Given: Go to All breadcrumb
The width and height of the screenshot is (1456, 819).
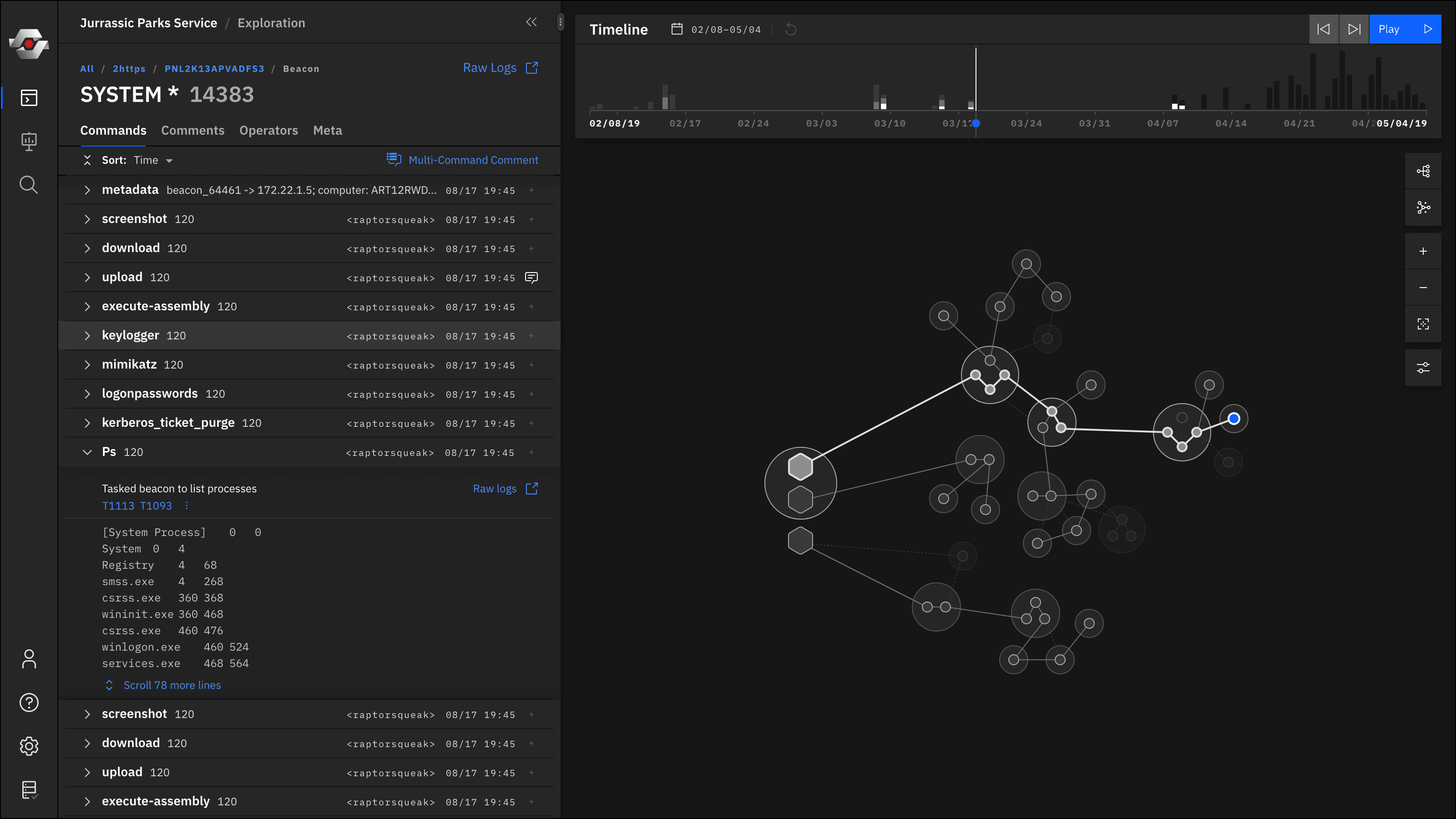Looking at the screenshot, I should tap(87, 69).
